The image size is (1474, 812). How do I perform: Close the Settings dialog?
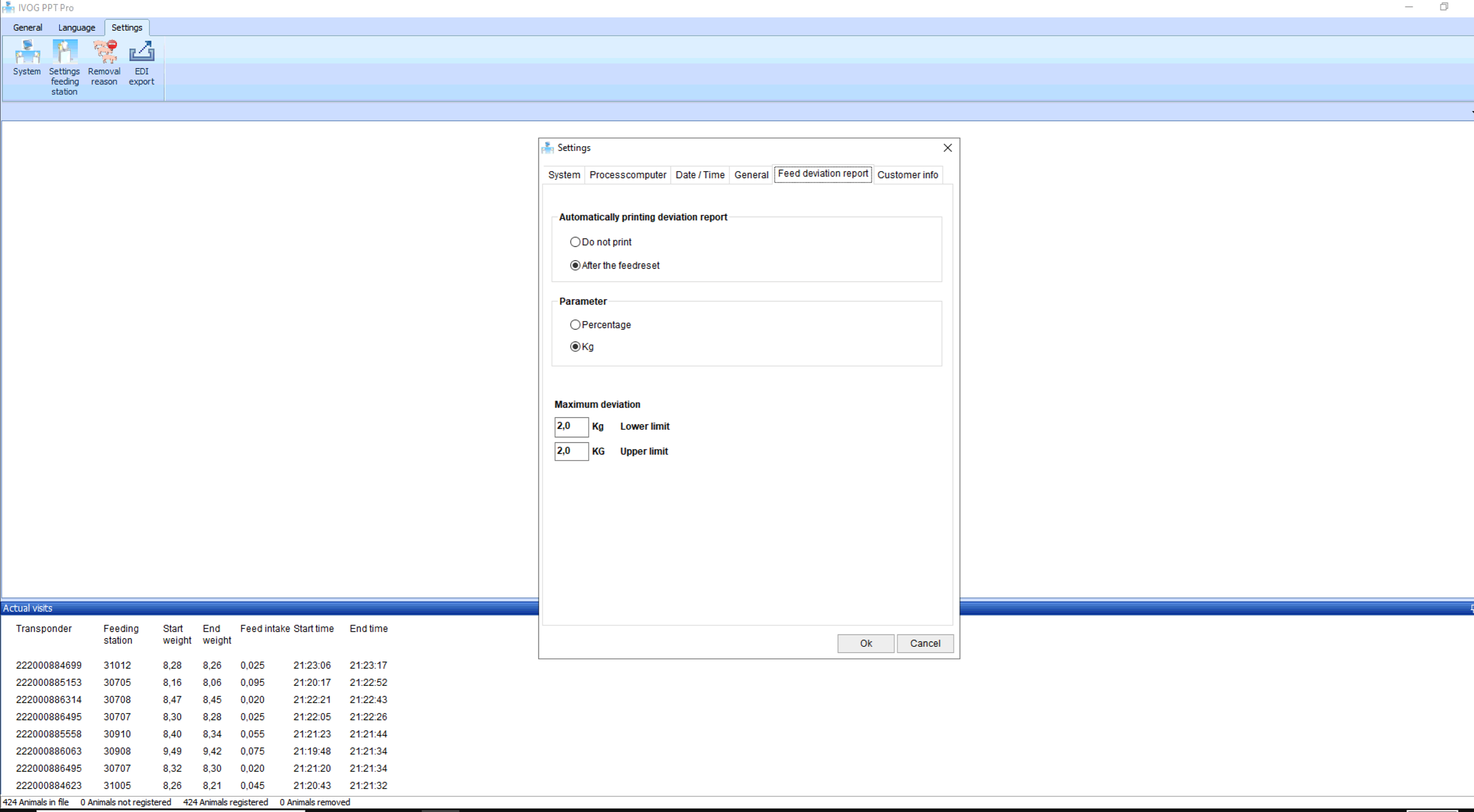947,148
